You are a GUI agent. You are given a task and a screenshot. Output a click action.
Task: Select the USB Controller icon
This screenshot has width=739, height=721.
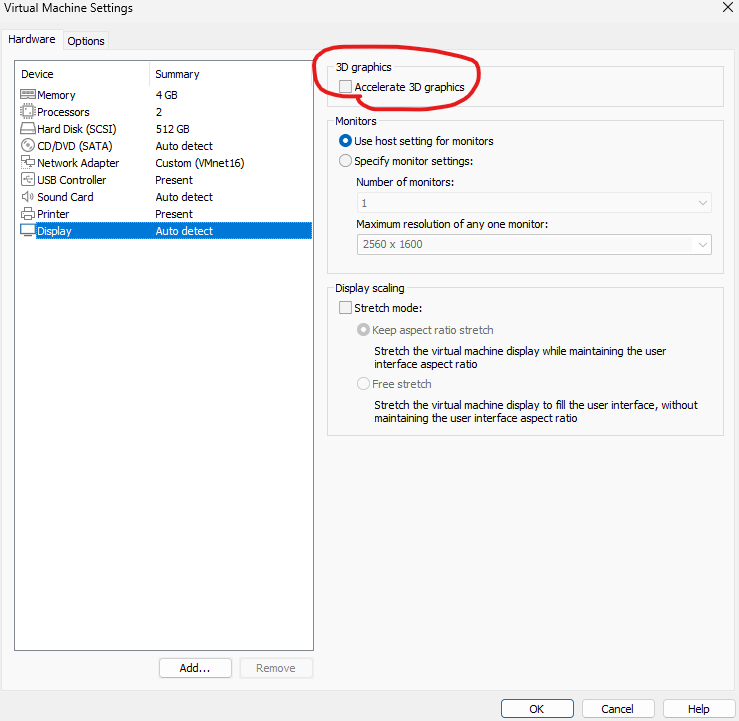28,180
